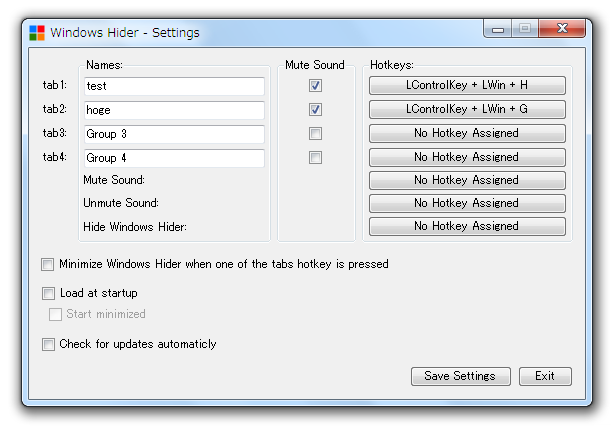This screenshot has height=429, width=616.
Task: Select the 'Group 4' name field
Action: click(x=174, y=158)
